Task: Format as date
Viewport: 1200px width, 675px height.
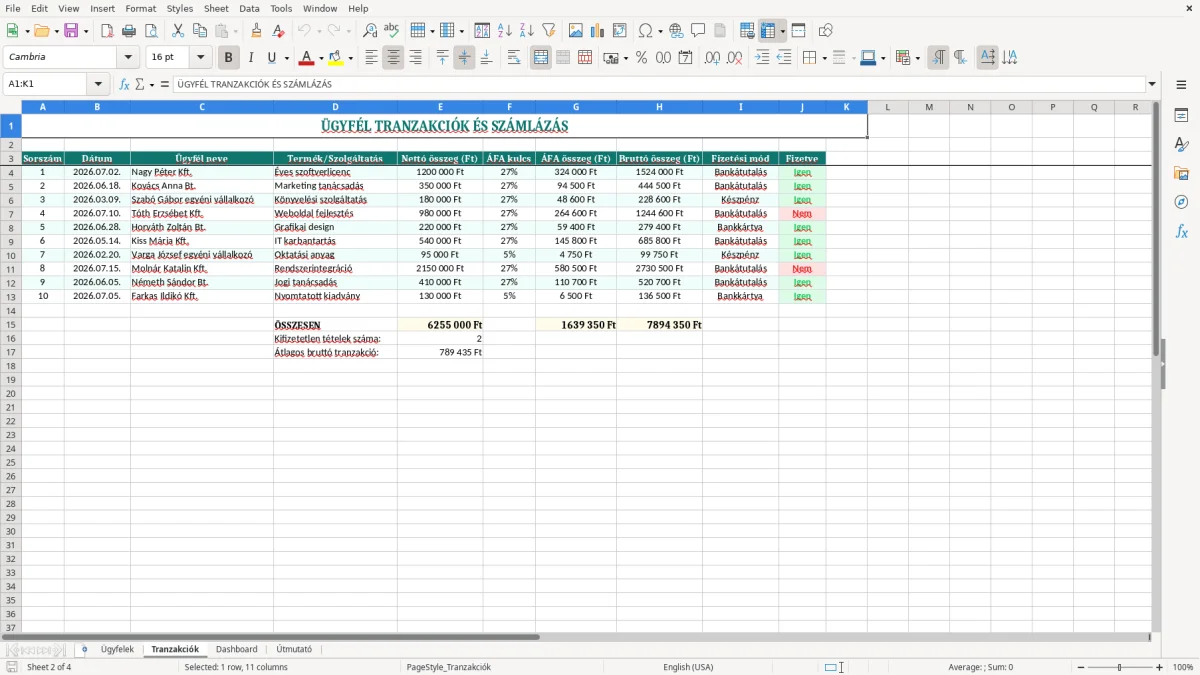Action: pyautogui.click(x=685, y=58)
